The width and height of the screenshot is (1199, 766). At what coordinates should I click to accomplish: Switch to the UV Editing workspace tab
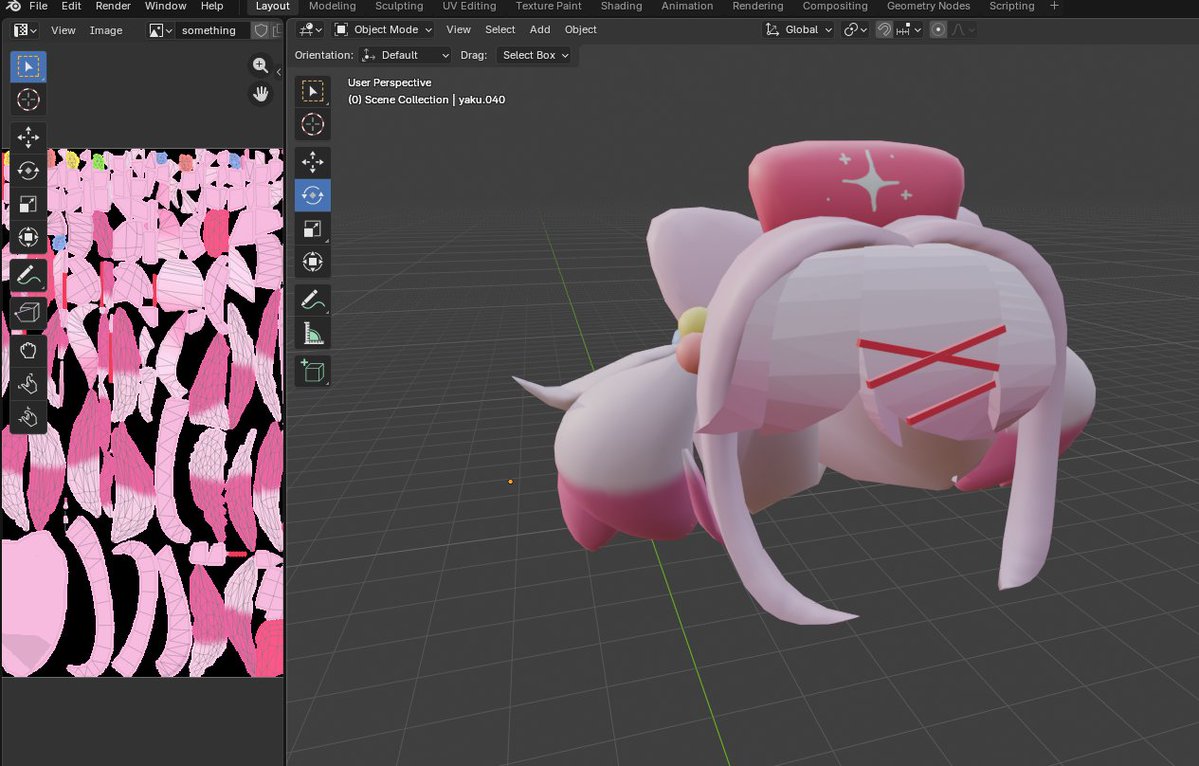470,6
